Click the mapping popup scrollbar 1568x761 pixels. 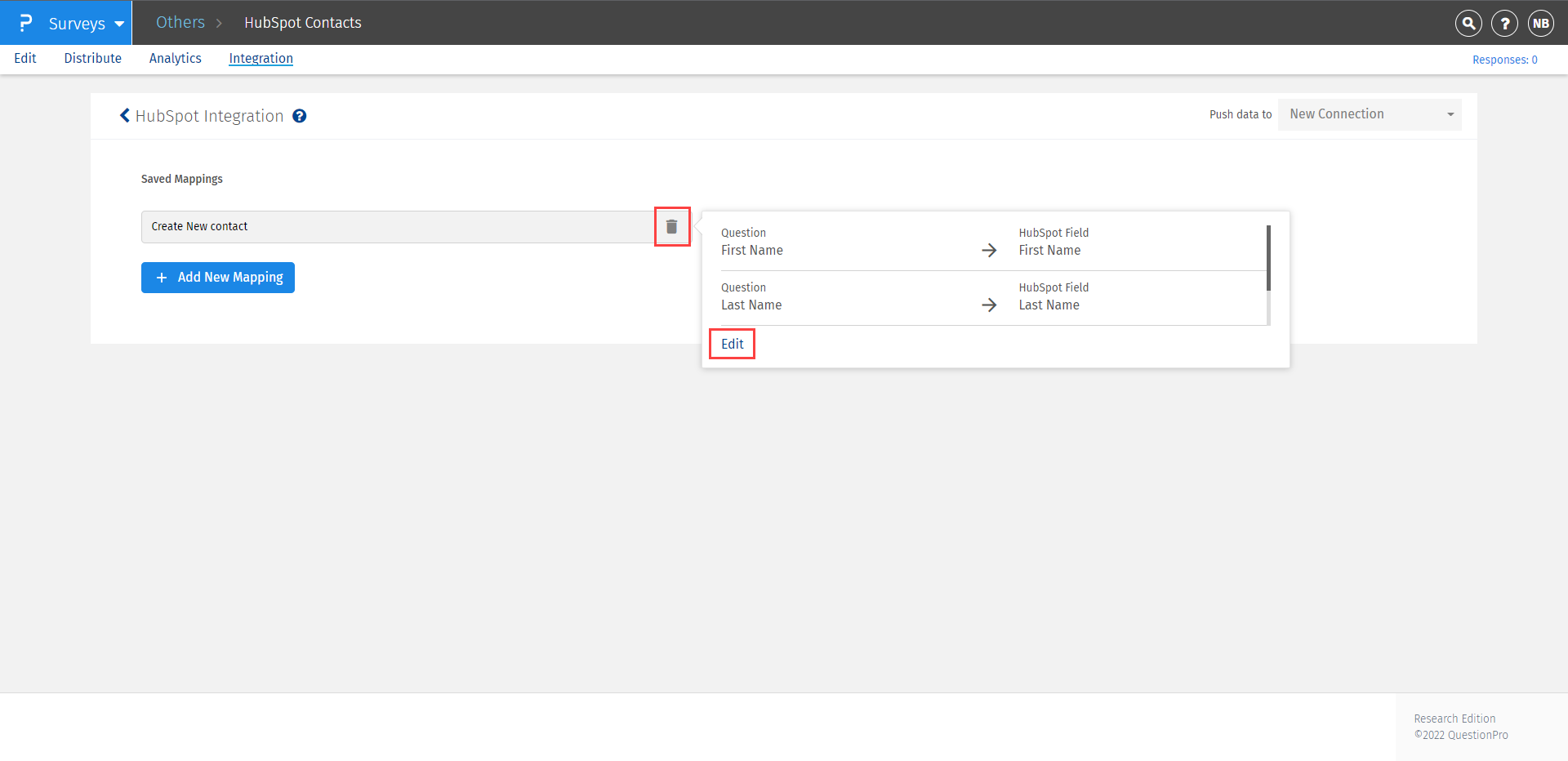1268,258
